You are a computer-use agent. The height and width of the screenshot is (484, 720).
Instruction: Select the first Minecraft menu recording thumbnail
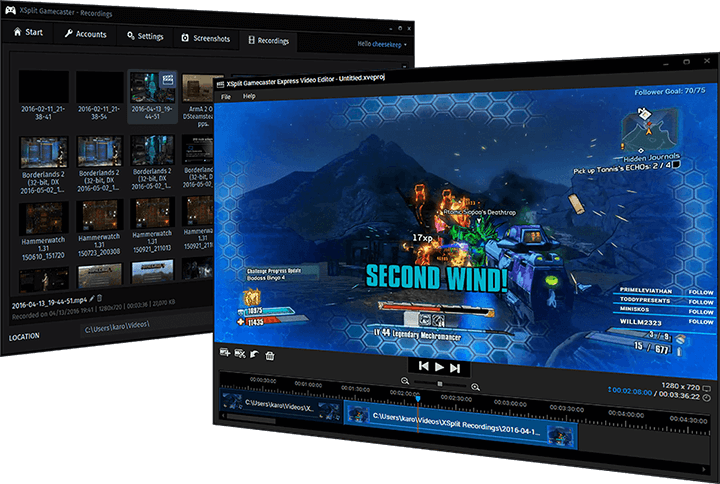pyautogui.click(x=100, y=274)
